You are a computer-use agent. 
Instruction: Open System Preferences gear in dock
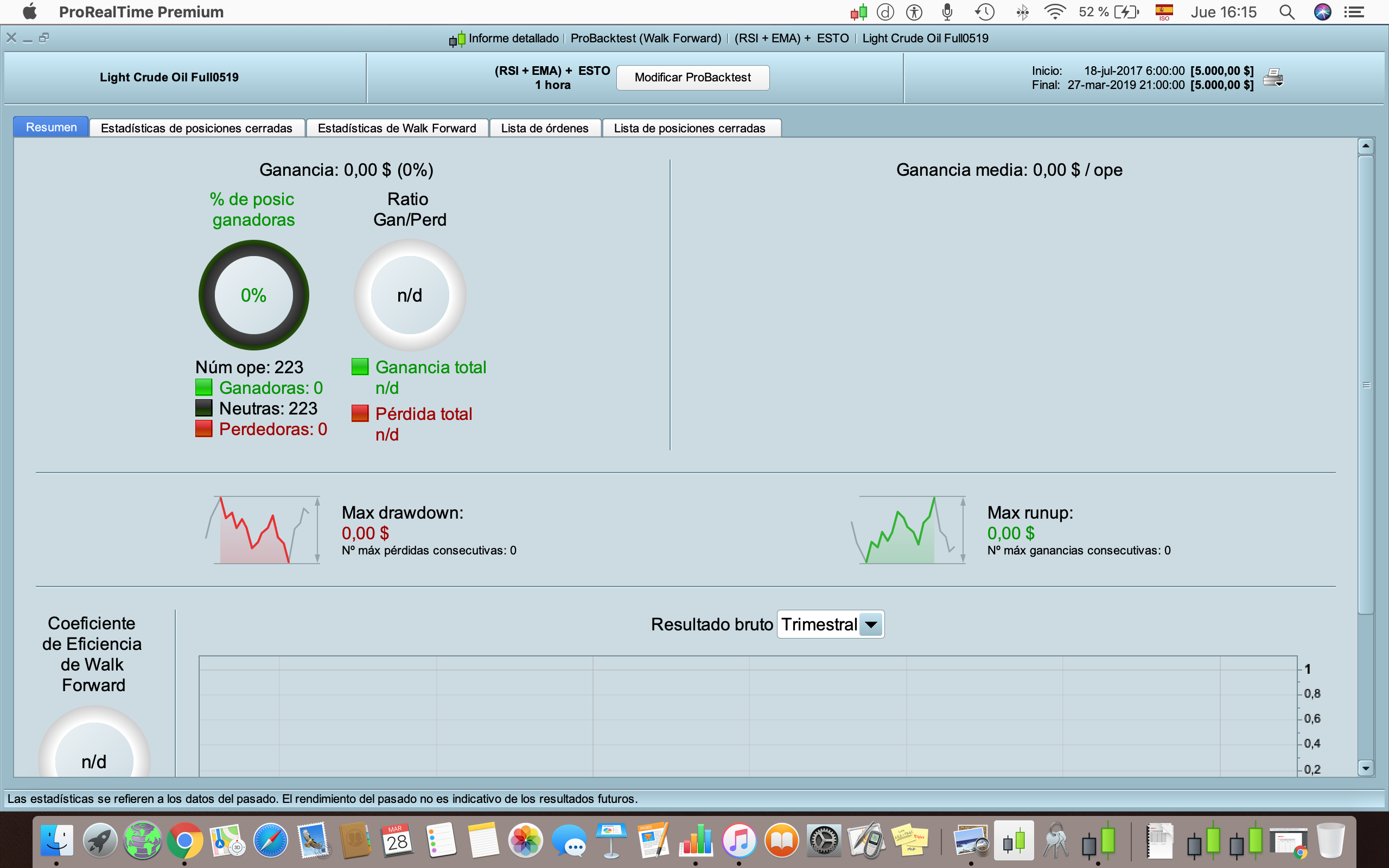824,841
